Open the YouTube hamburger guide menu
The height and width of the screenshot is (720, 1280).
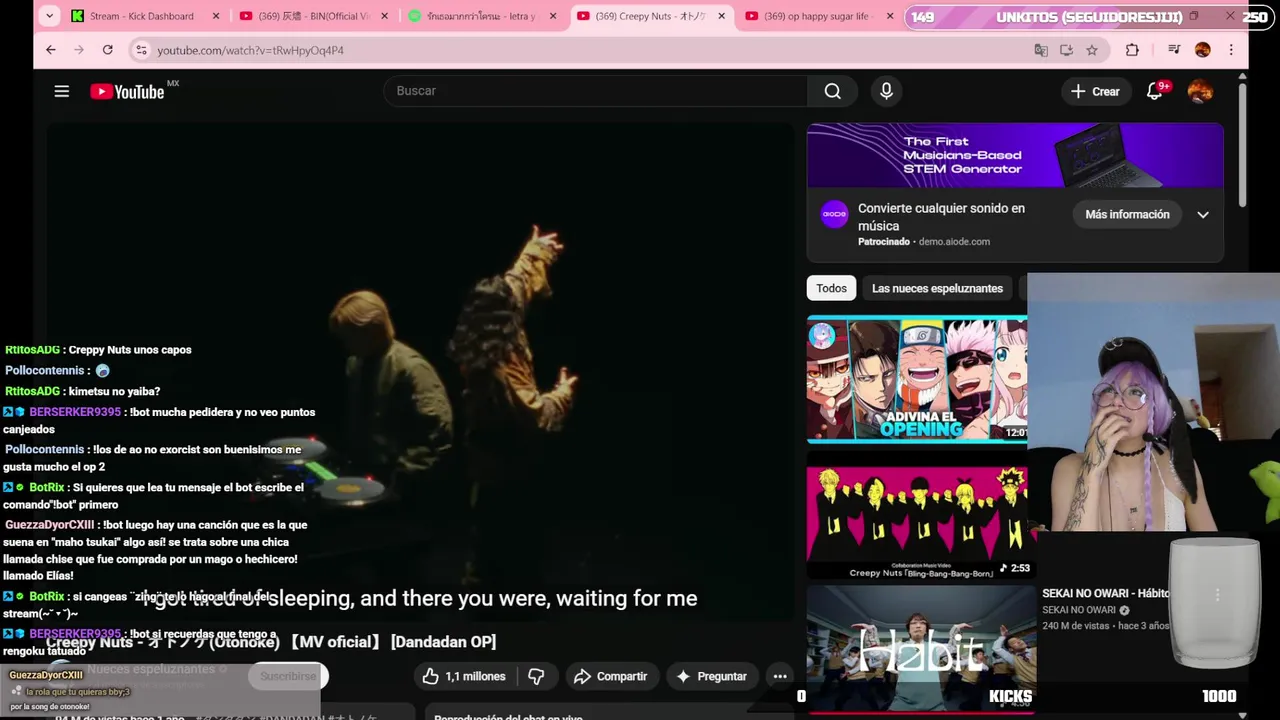point(62,91)
